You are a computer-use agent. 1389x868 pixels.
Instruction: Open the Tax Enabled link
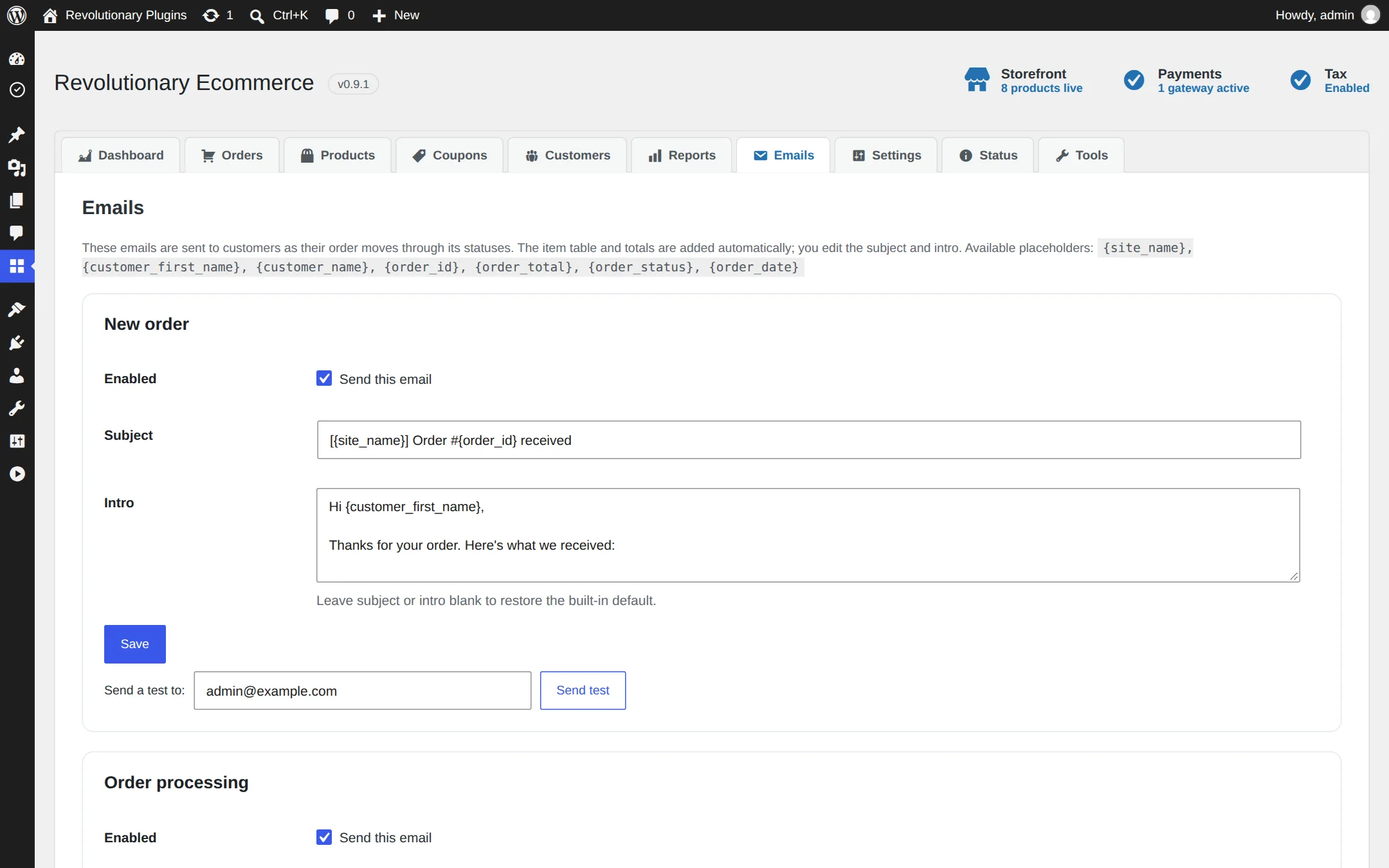point(1347,88)
